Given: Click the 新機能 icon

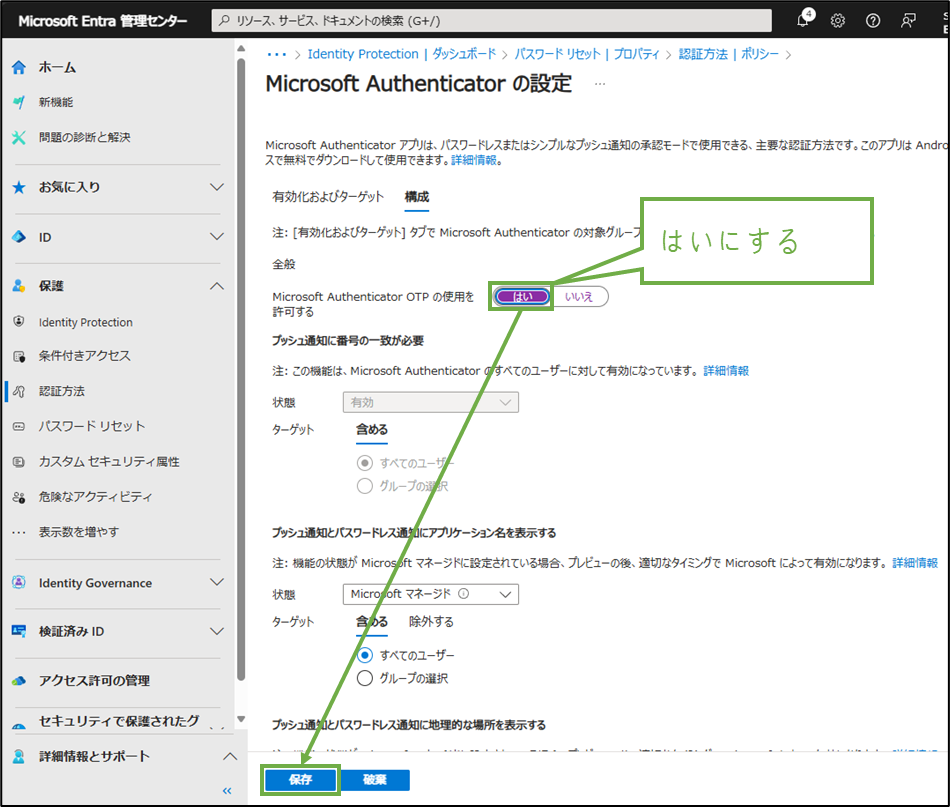Looking at the screenshot, I should (19, 102).
